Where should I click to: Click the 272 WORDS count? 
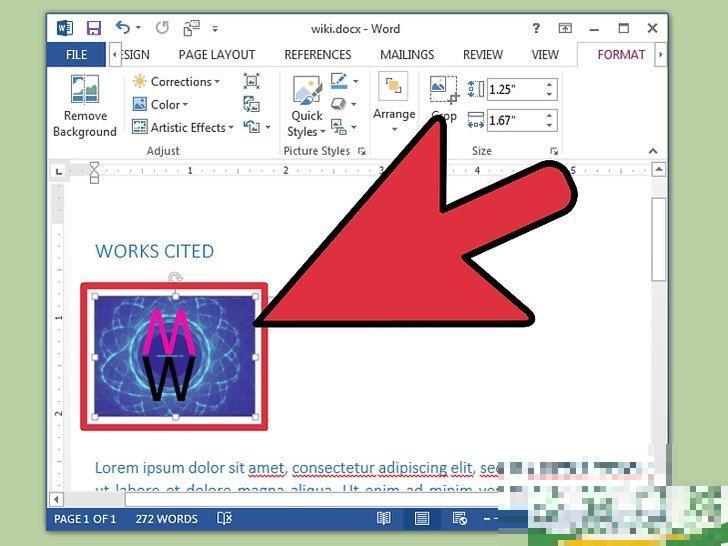166,519
